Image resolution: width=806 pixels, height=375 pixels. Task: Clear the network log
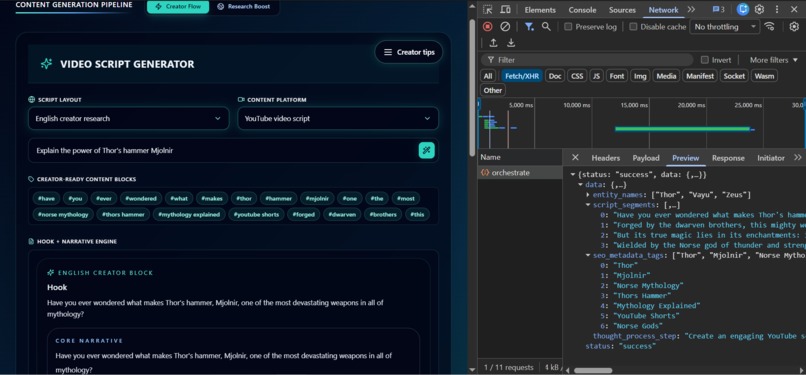(505, 26)
